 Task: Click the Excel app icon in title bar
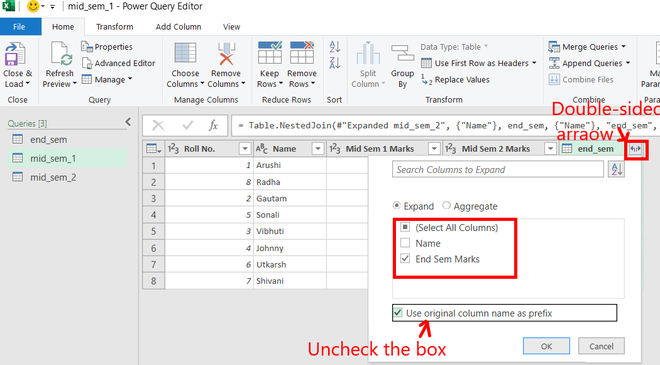(8, 6)
